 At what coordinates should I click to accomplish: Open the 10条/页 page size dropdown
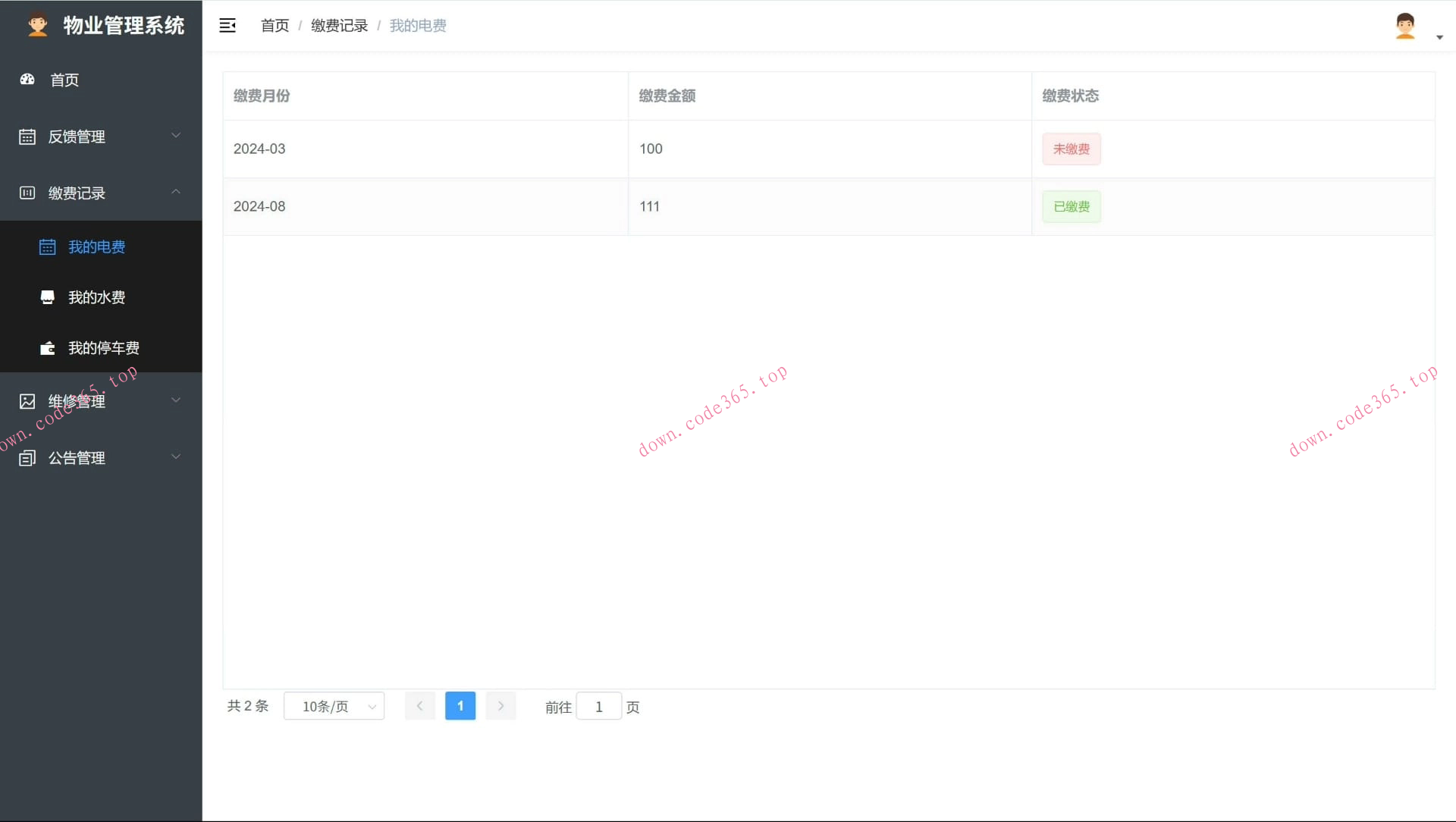[x=334, y=706]
